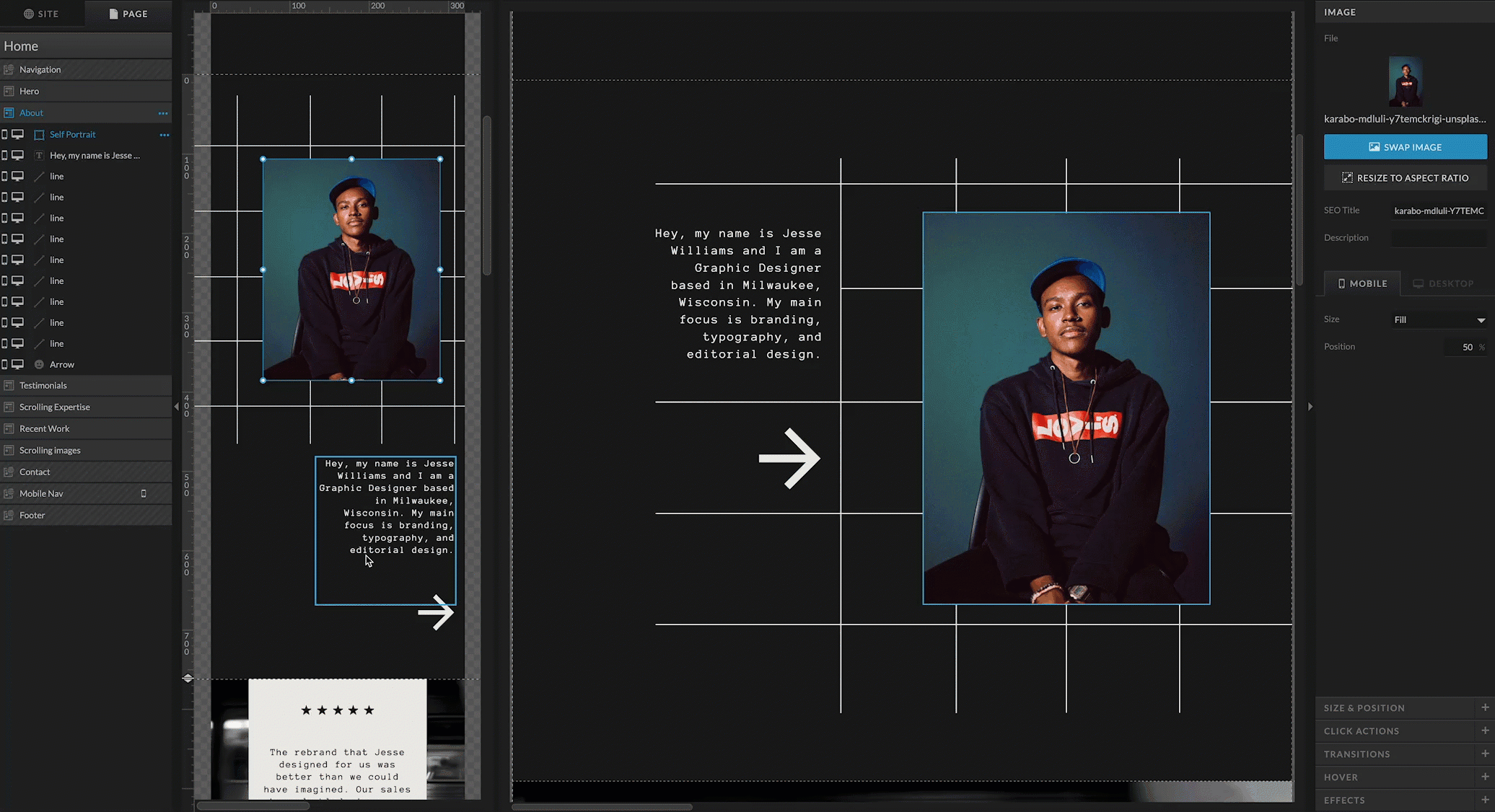The width and height of the screenshot is (1495, 812).
Task: Toggle desktop visibility for Arrow layer
Action: click(18, 365)
